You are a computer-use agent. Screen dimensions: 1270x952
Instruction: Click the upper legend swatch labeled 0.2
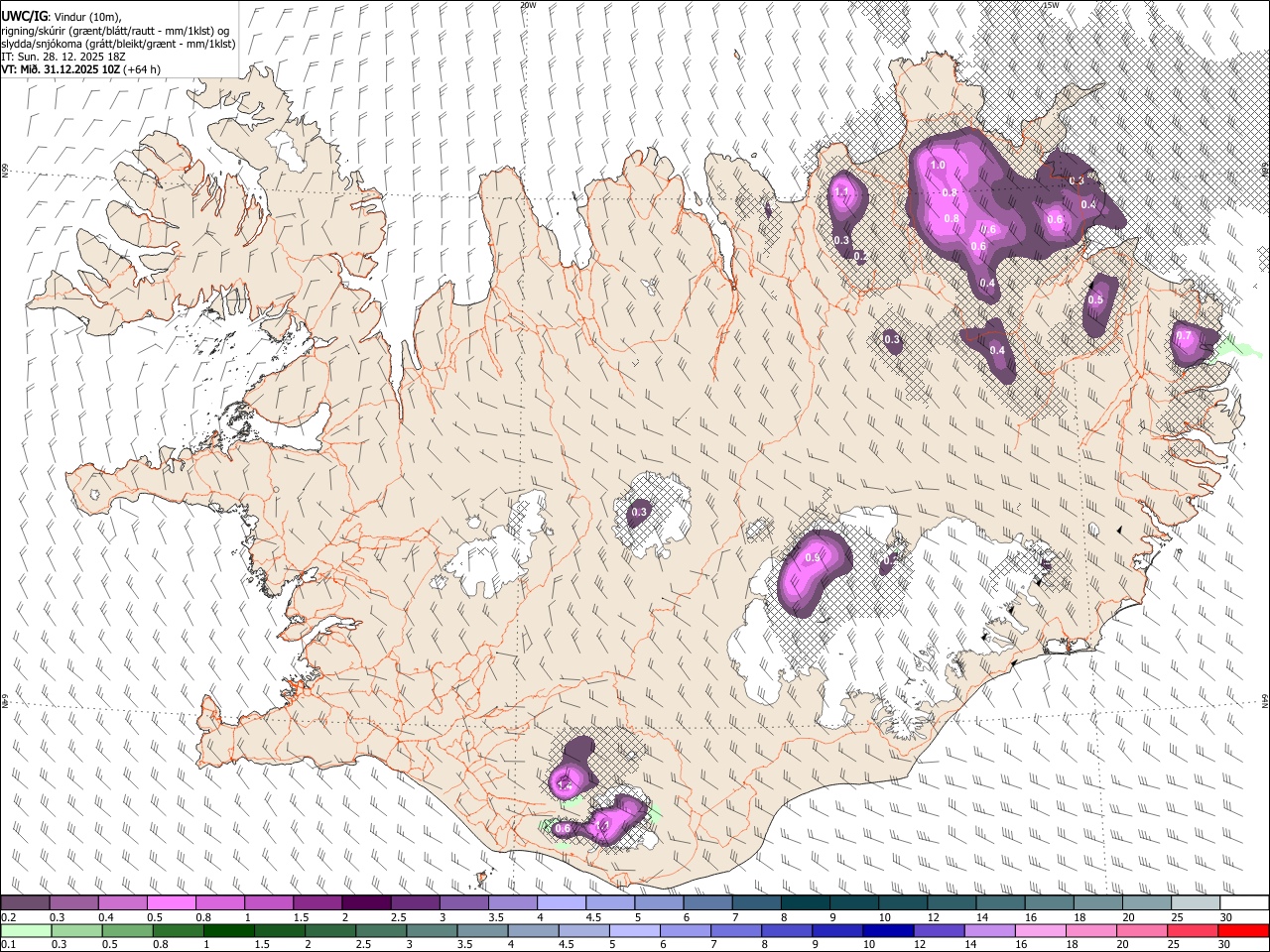(x=26, y=903)
